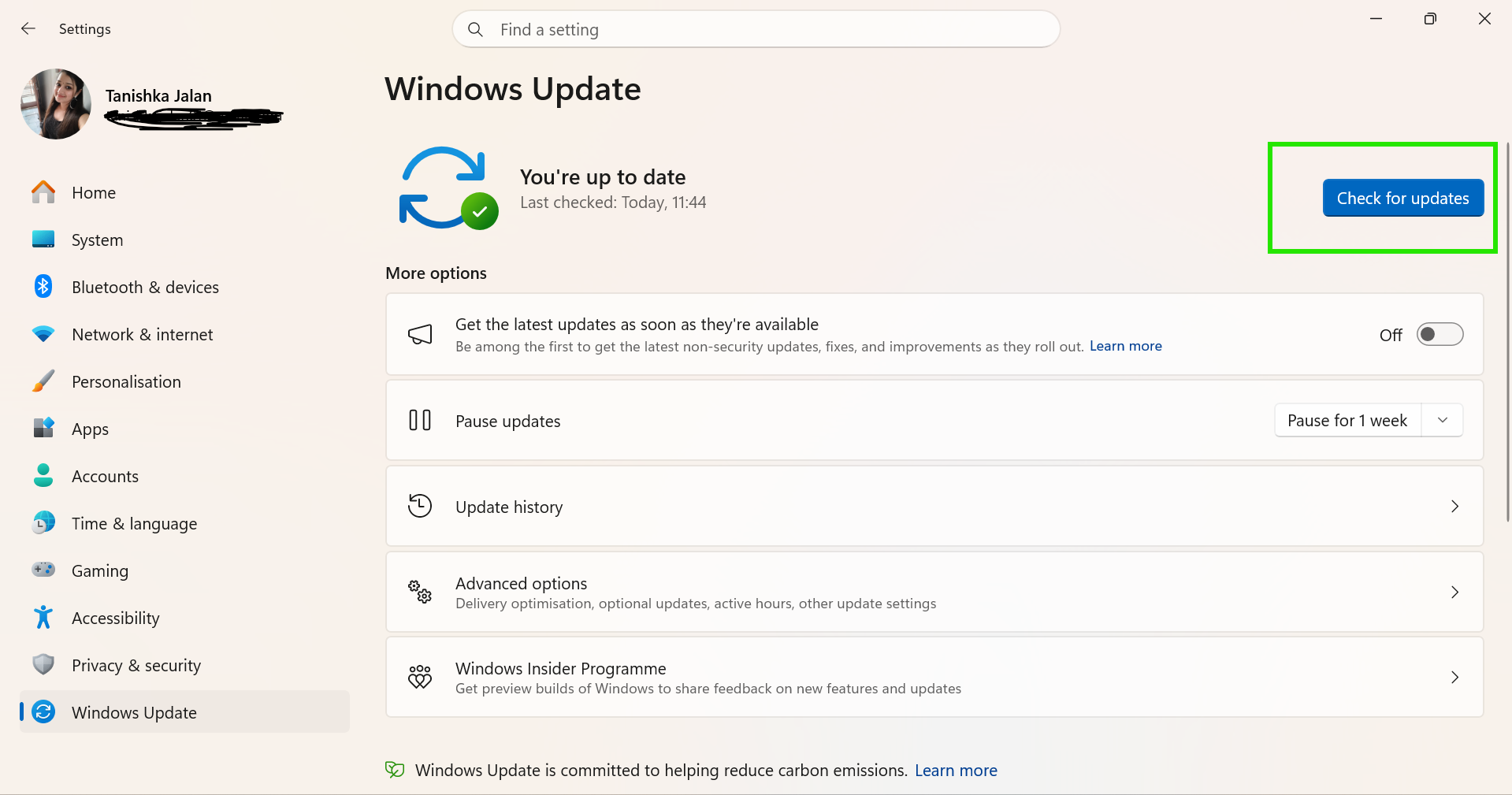Open the Pause duration dropdown arrow

click(x=1443, y=420)
